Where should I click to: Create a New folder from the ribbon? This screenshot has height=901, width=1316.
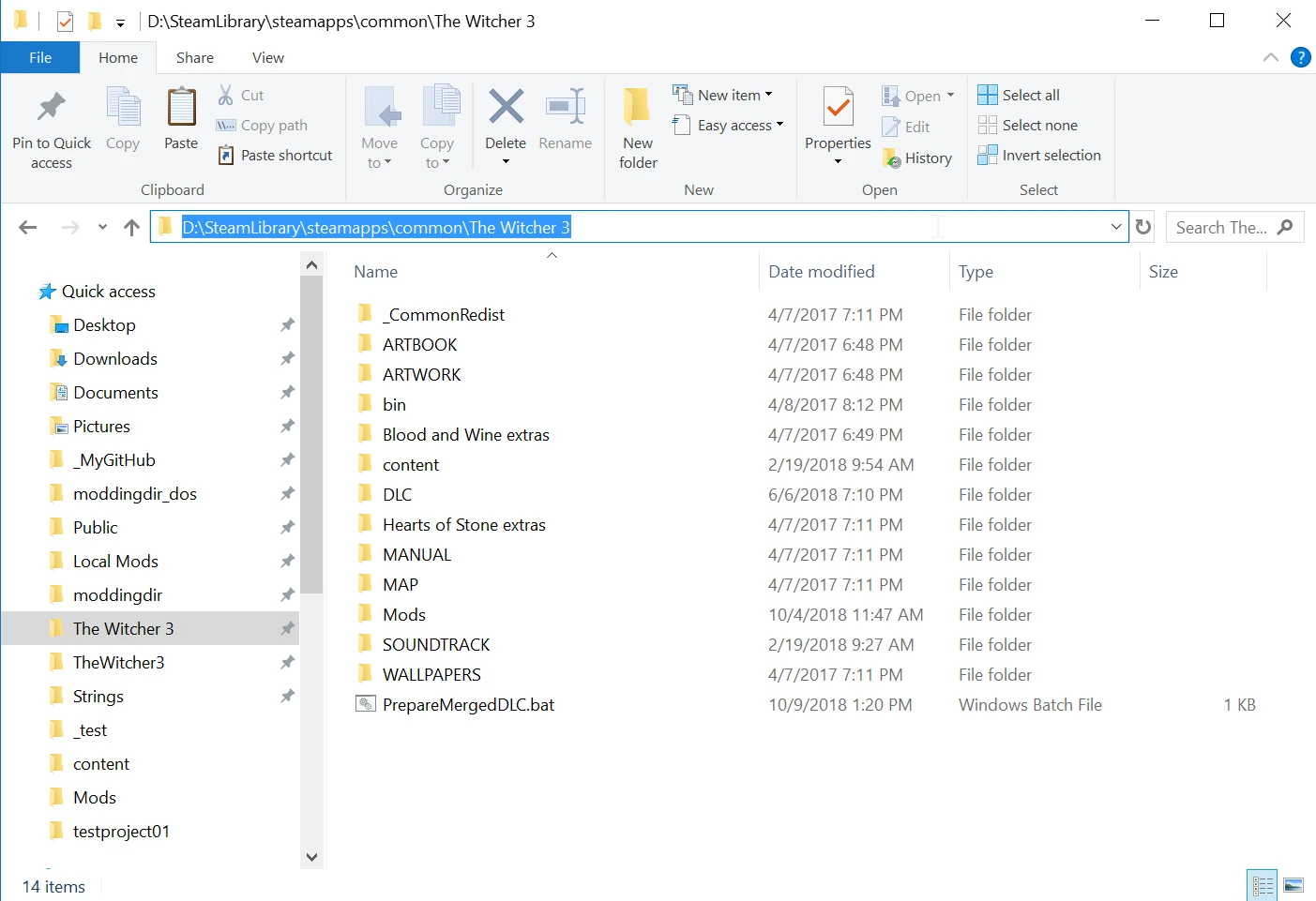(x=638, y=128)
